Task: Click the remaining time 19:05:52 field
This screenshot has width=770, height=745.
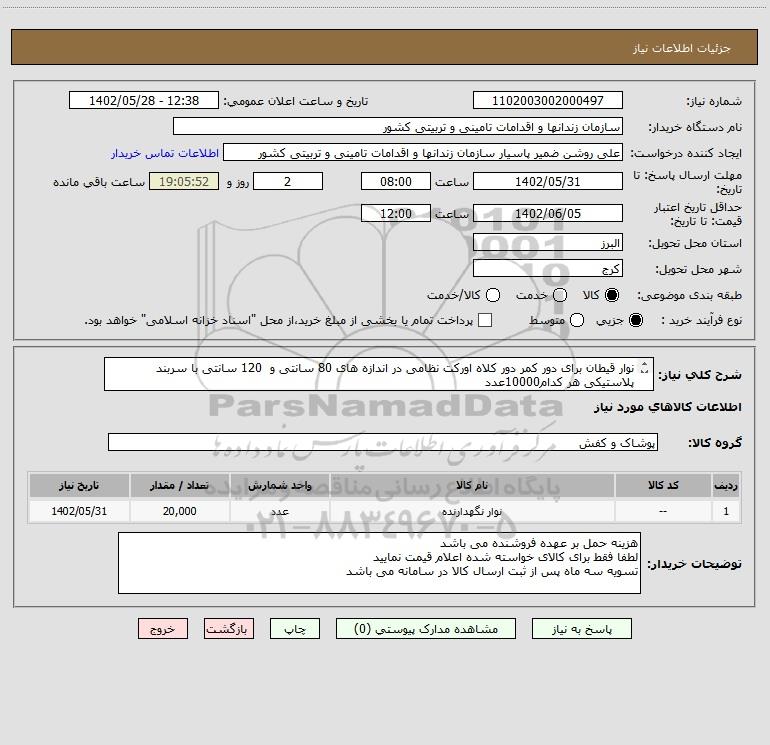Action: 184,181
